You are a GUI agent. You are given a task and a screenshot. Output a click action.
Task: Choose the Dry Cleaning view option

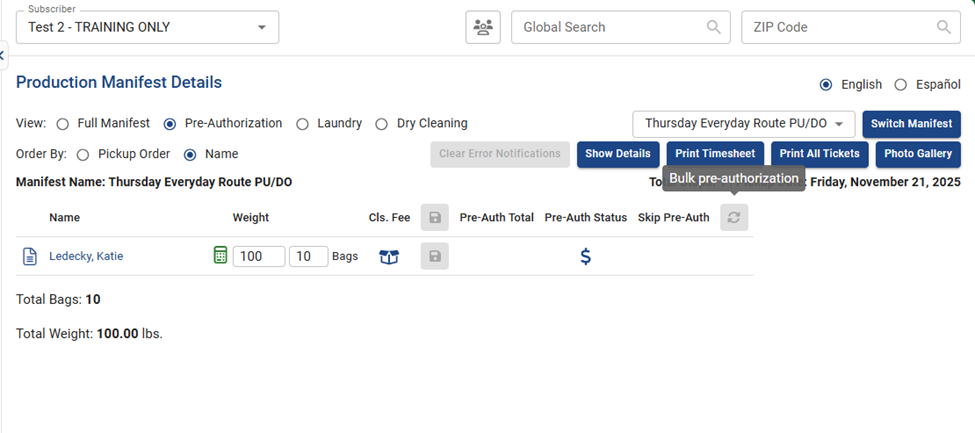(381, 124)
